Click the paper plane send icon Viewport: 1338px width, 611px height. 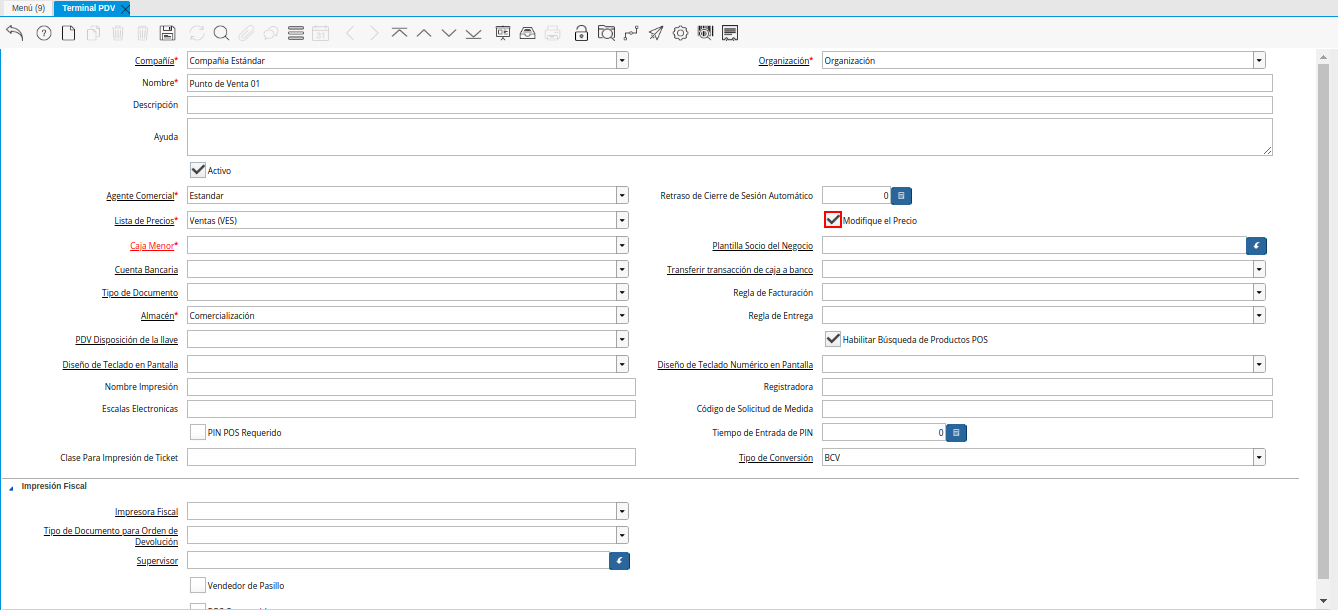coord(656,33)
